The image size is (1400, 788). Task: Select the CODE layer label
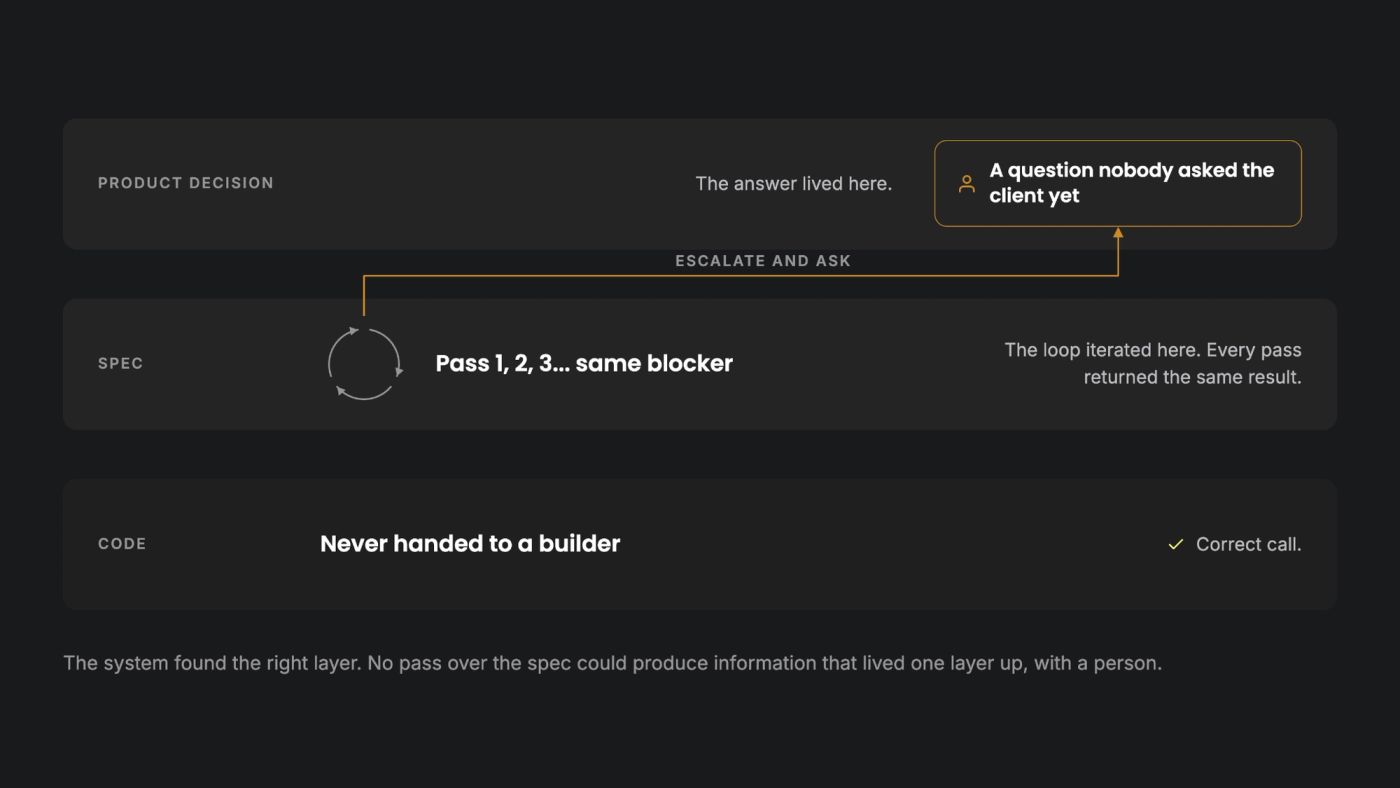click(x=122, y=544)
